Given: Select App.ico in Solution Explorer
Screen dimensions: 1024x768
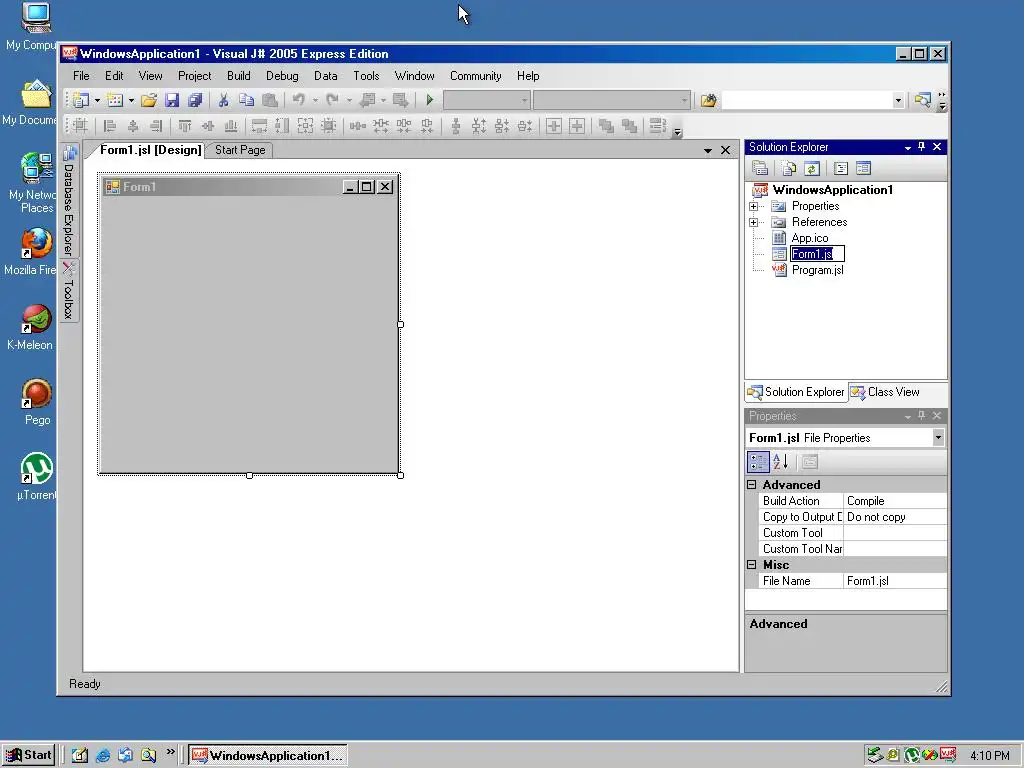Looking at the screenshot, I should [810, 238].
